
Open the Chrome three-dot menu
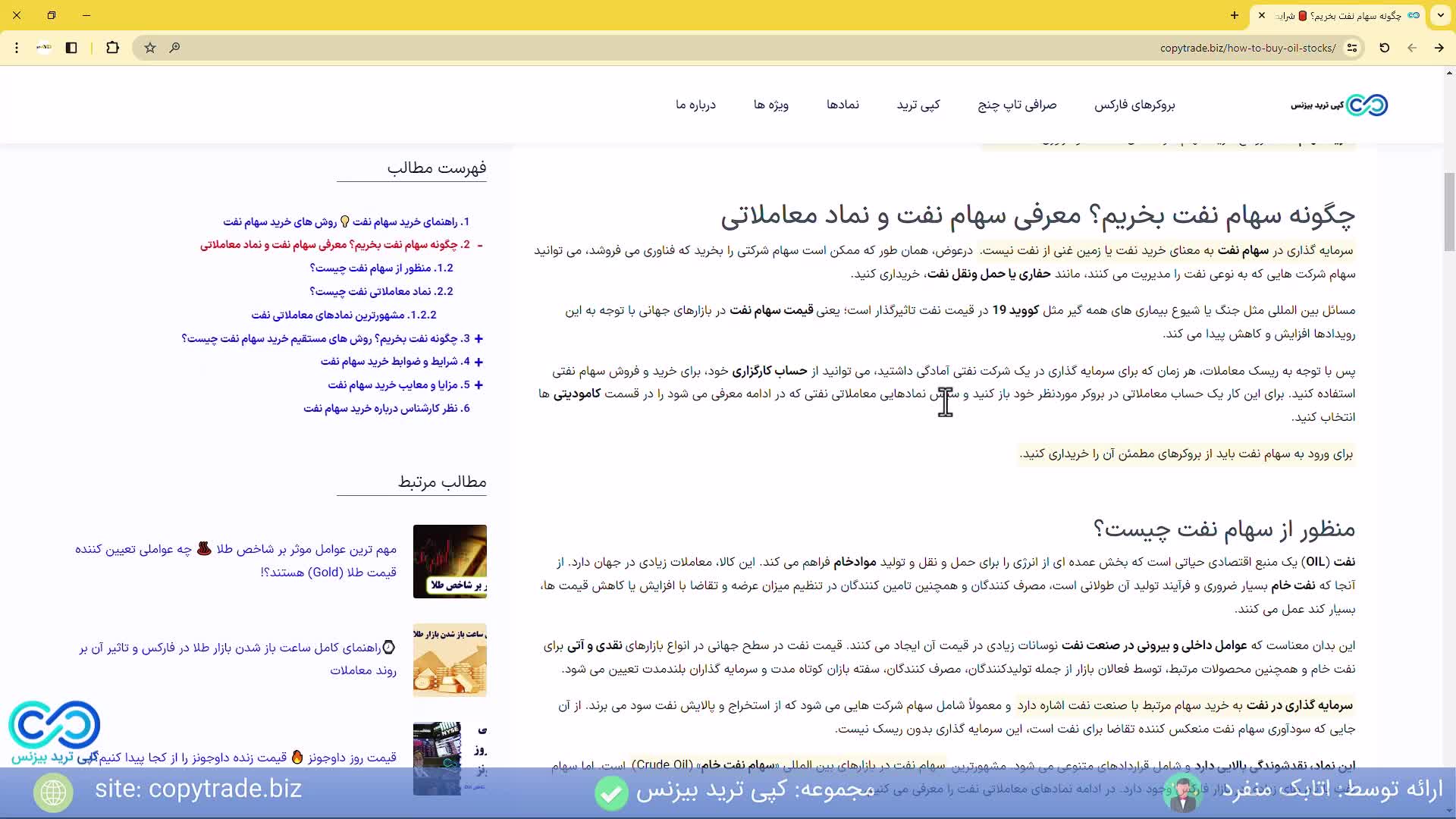tap(17, 48)
